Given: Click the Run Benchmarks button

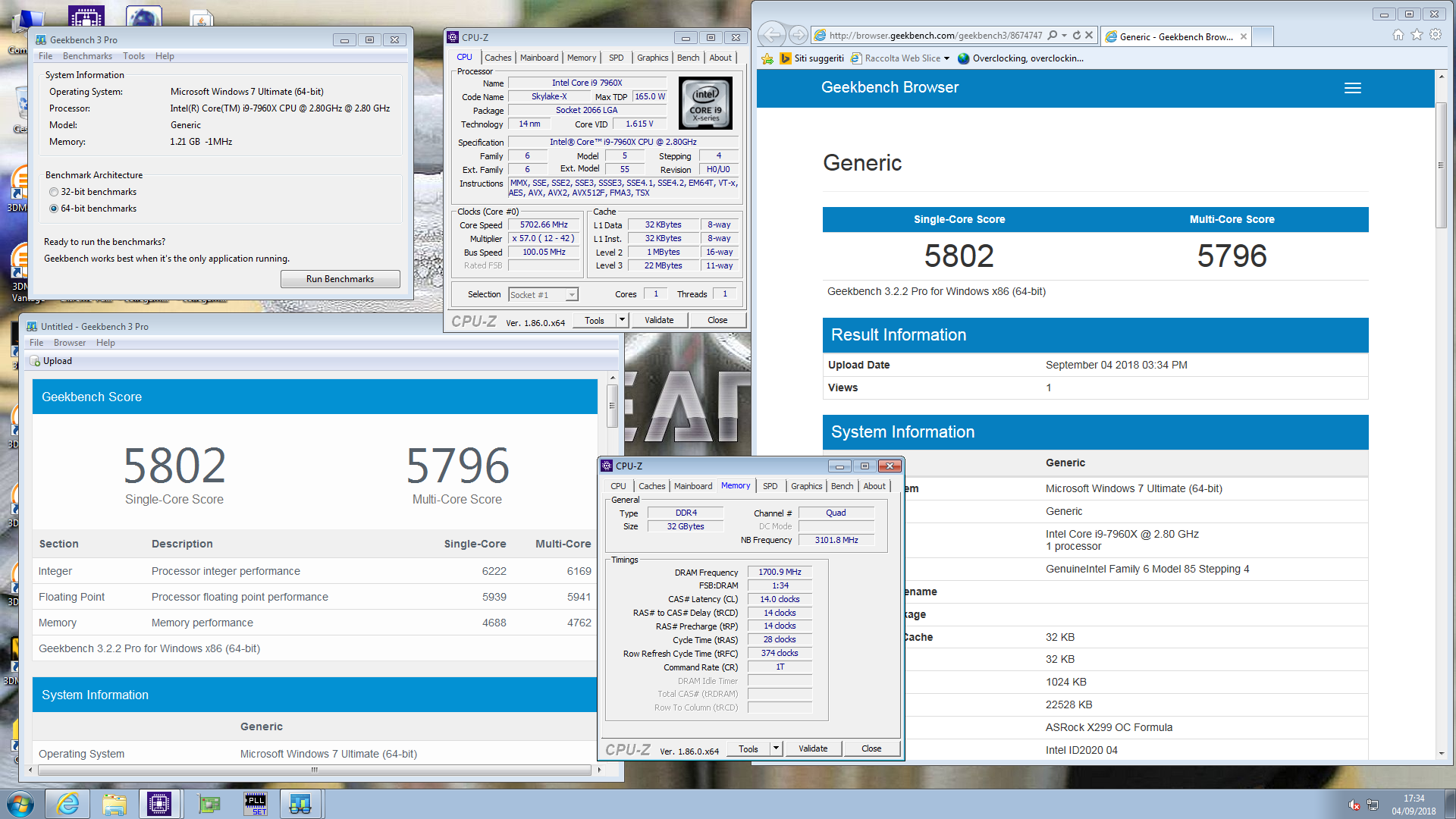Looking at the screenshot, I should [x=340, y=279].
